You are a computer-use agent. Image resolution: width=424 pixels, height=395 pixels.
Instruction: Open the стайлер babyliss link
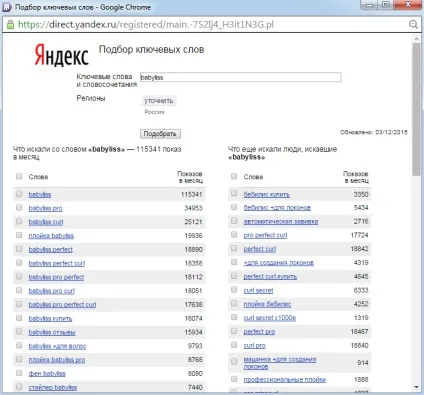click(x=53, y=388)
